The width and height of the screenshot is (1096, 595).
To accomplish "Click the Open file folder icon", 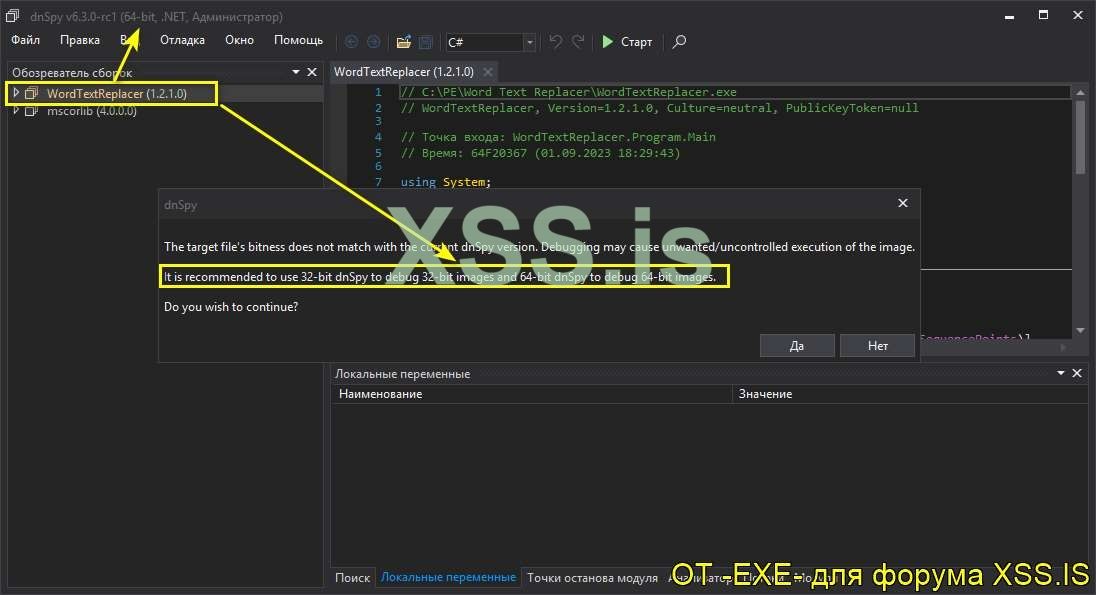I will (403, 42).
